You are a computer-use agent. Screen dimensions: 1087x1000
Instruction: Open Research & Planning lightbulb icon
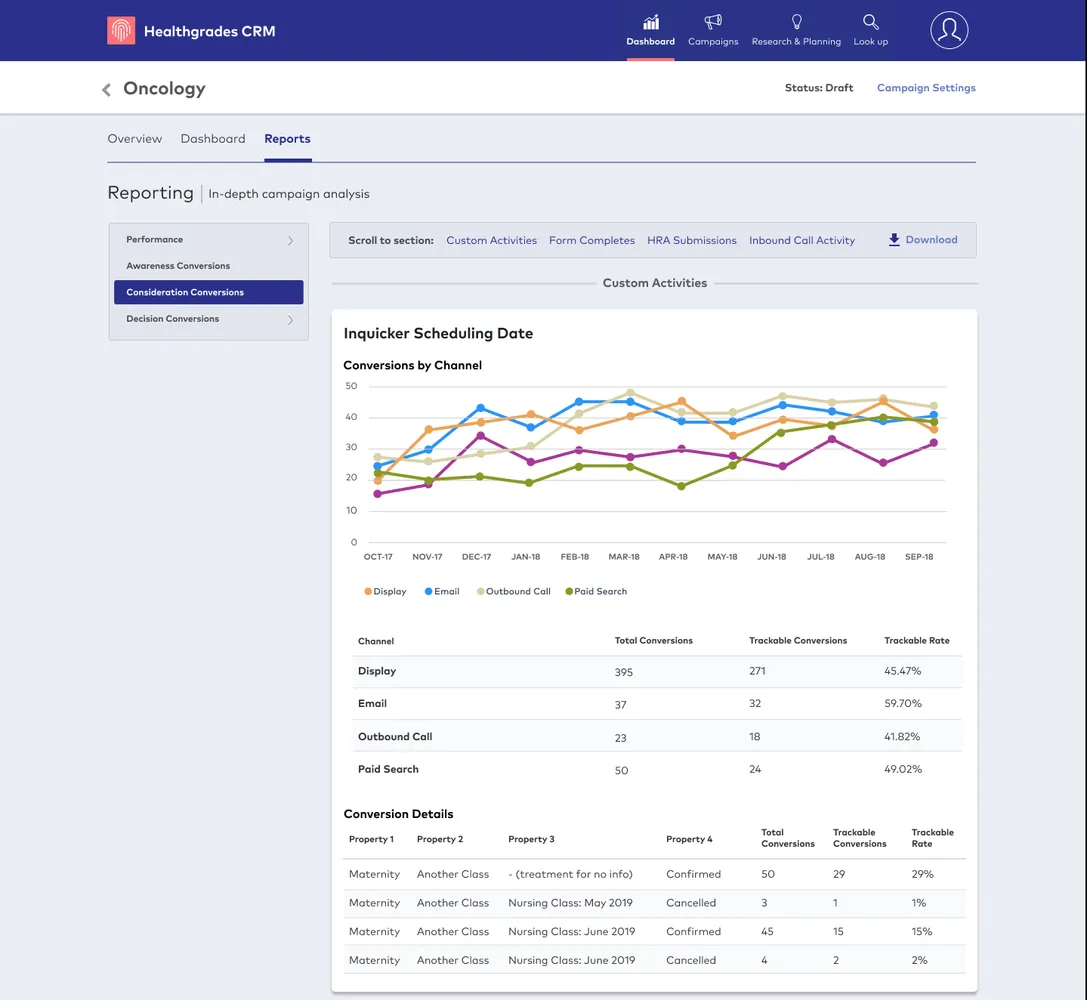(x=796, y=22)
